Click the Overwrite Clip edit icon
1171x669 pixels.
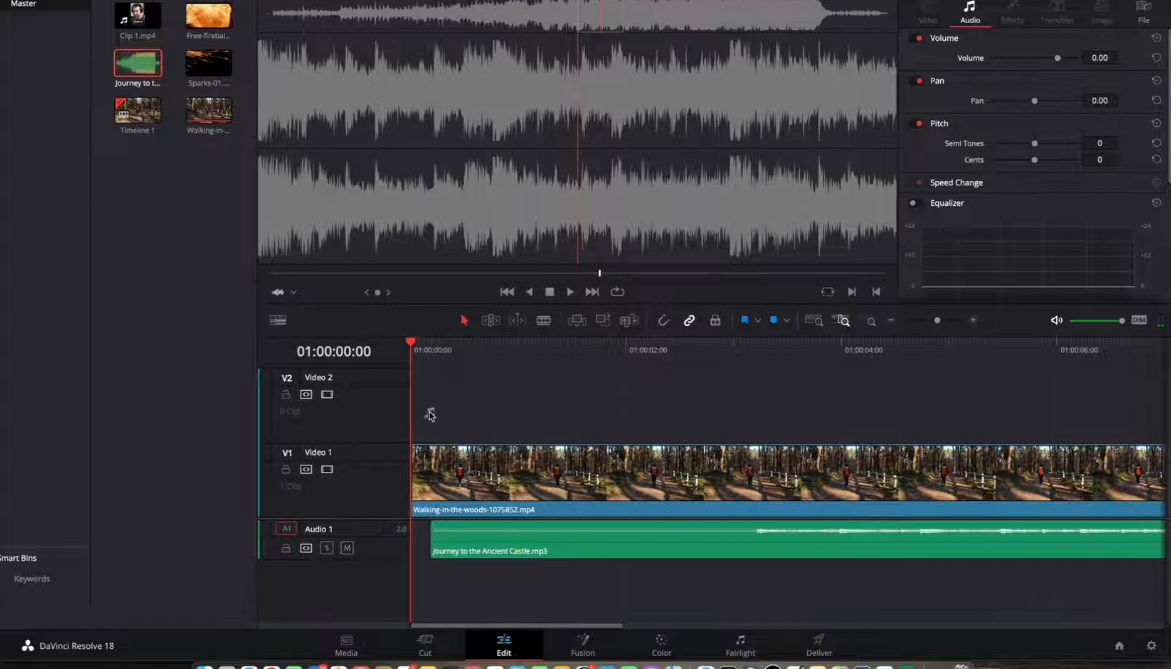point(603,320)
